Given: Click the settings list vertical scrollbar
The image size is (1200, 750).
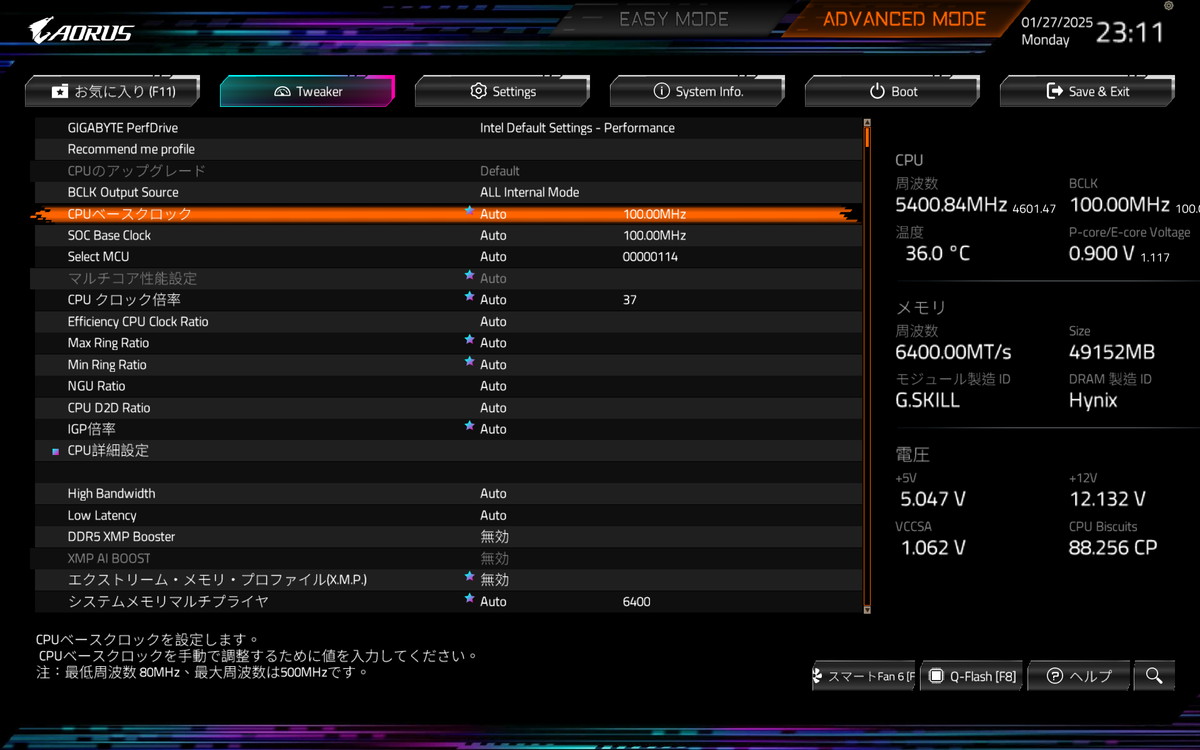Looking at the screenshot, I should [867, 370].
